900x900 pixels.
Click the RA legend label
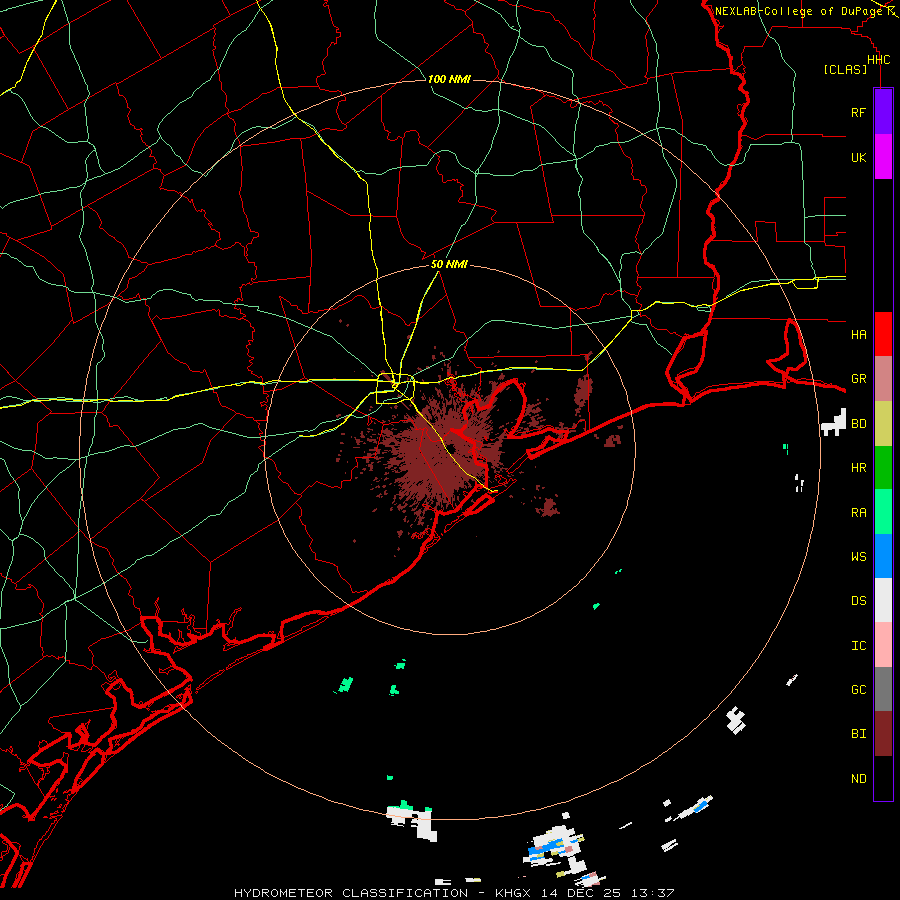pyautogui.click(x=858, y=512)
